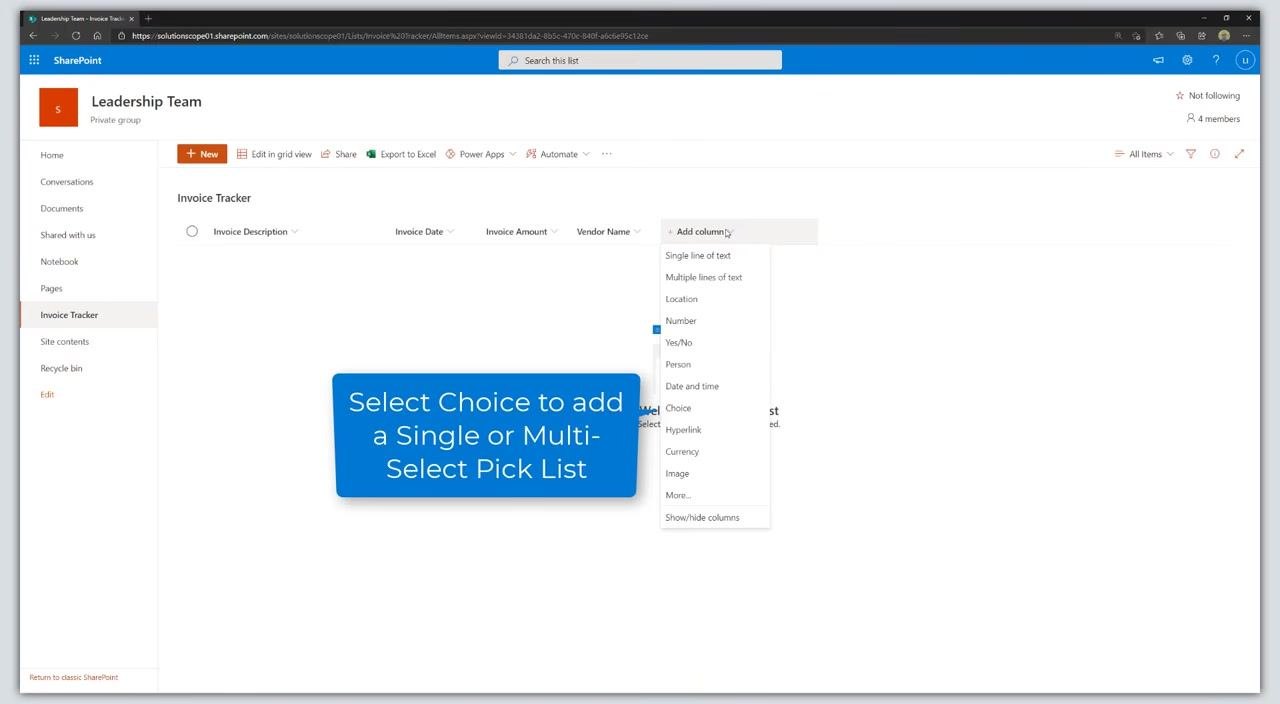Click the Add column header
Screen dimensions: 1280x704
[x=739, y=231]
